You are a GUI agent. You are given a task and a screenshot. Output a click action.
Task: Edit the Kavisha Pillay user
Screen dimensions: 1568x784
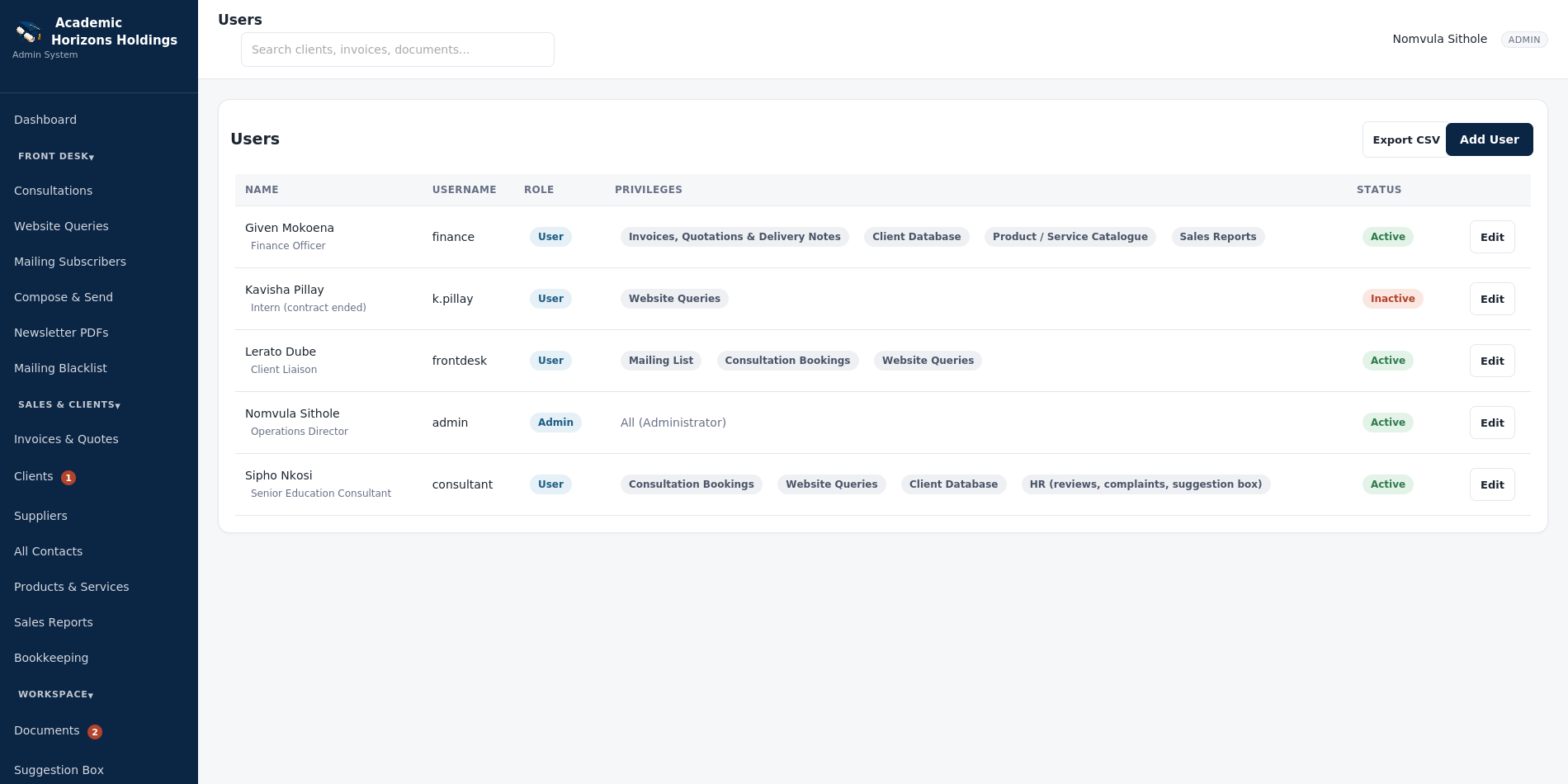pos(1492,299)
